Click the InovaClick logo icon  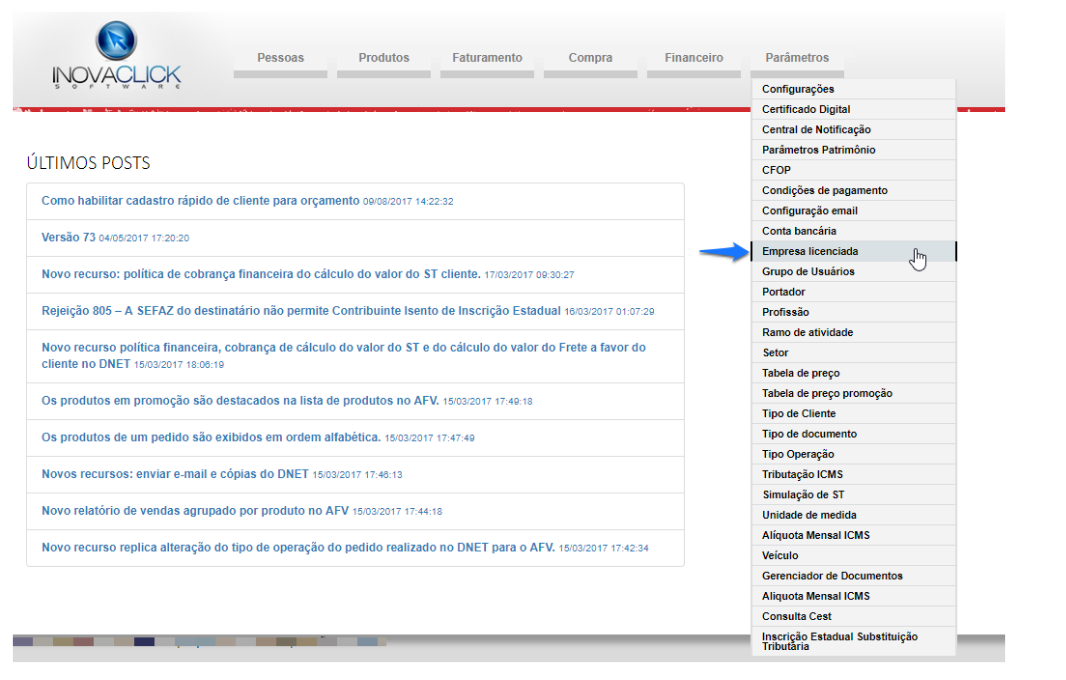coord(117,44)
